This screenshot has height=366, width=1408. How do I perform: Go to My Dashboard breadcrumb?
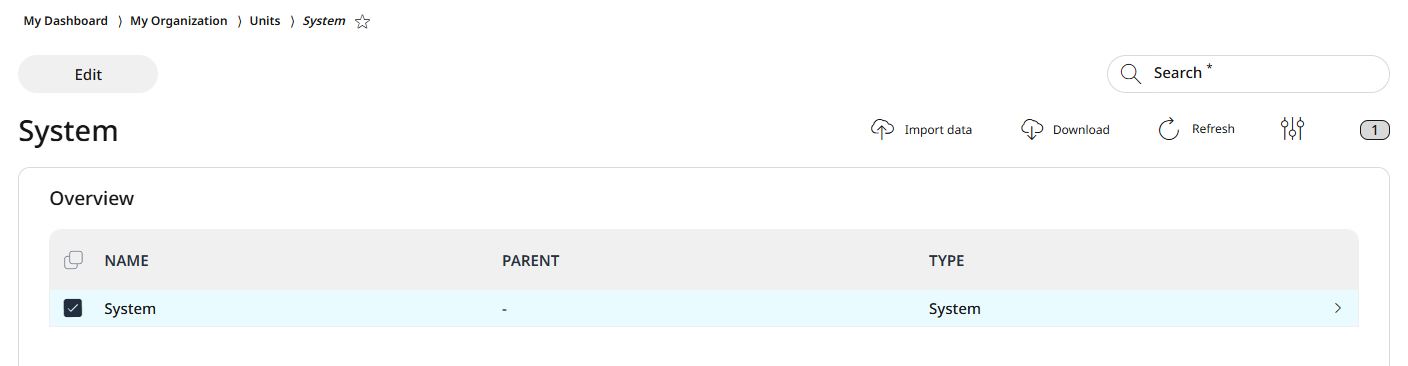point(66,21)
